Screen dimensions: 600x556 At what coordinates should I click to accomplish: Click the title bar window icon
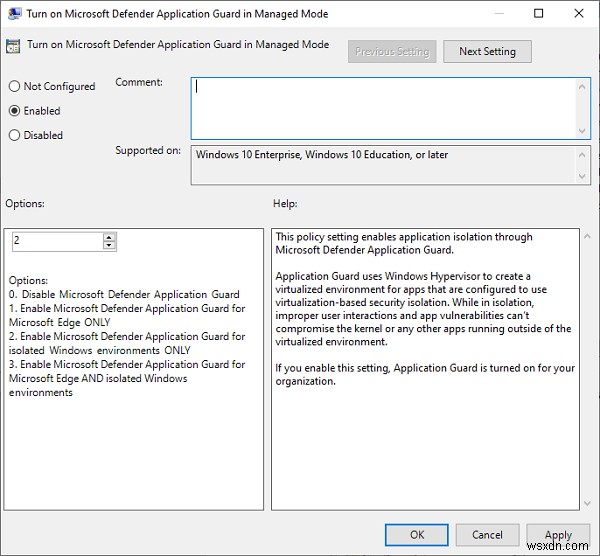click(15, 13)
